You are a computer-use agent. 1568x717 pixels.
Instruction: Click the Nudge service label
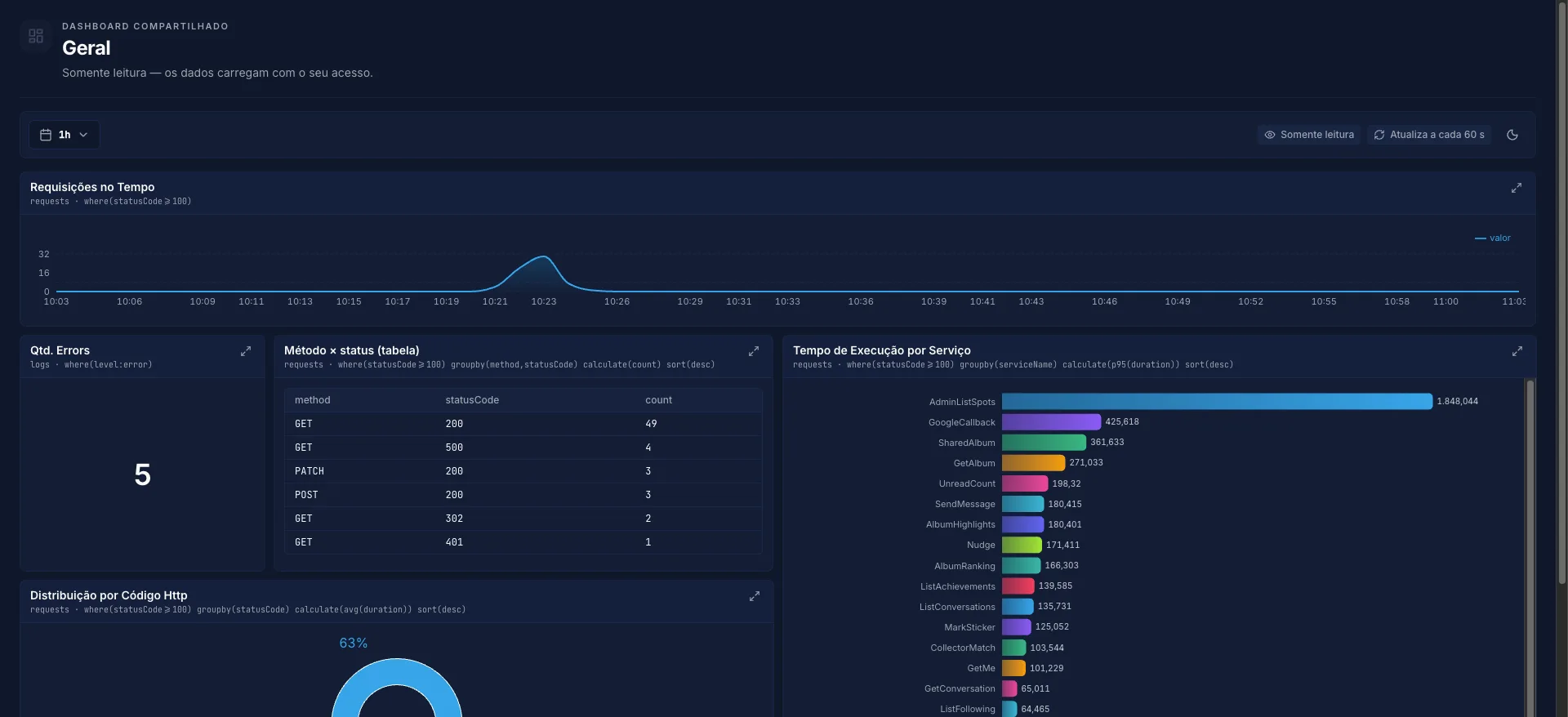coord(981,545)
